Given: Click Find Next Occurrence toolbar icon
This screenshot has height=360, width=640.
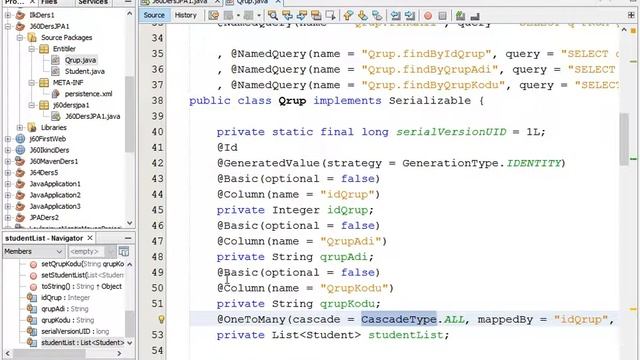Looking at the screenshot, I should tap(302, 16).
